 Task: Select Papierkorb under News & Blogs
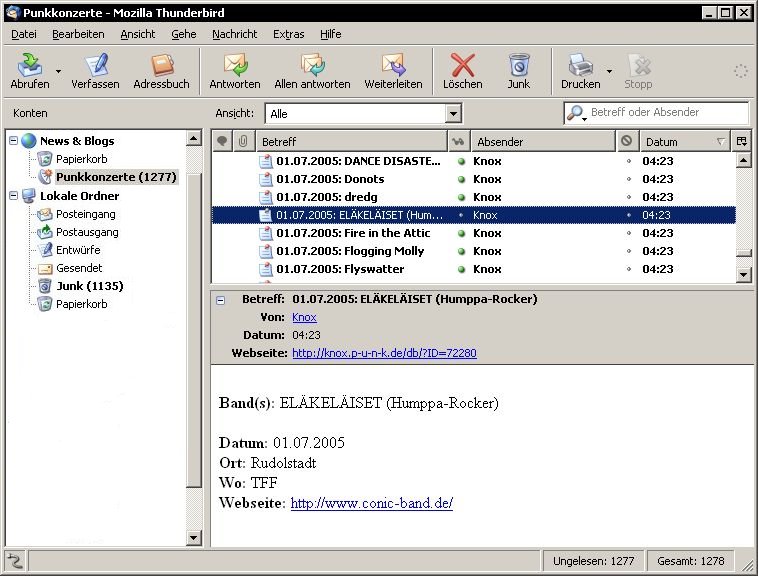[82, 159]
